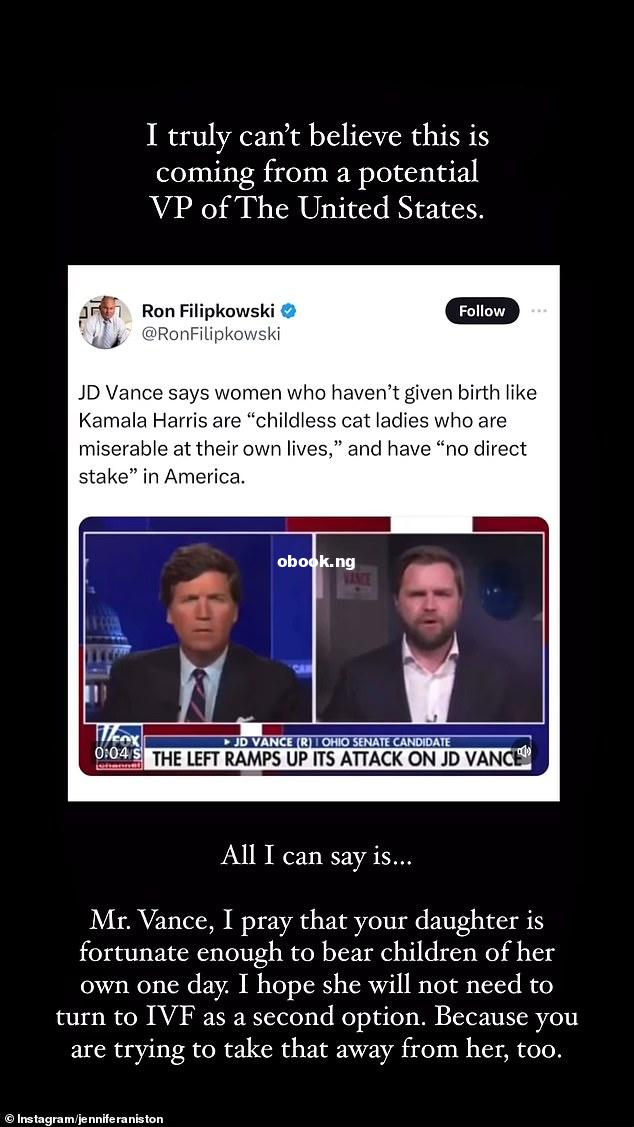The image size is (634, 1127).
Task: Click Ron Filipkowski's profile avatar
Action: [106, 321]
